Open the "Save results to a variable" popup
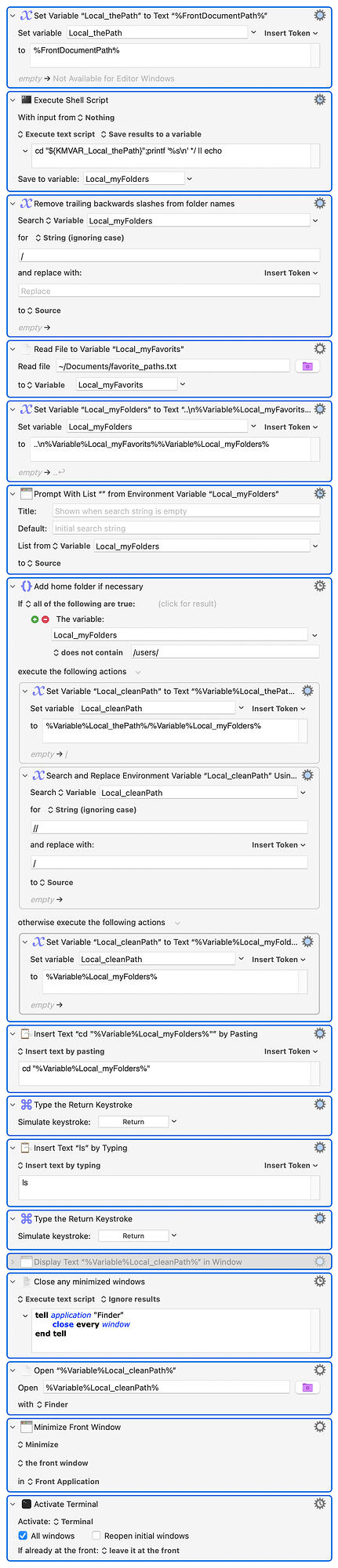The width and height of the screenshot is (338, 1568). [150, 134]
